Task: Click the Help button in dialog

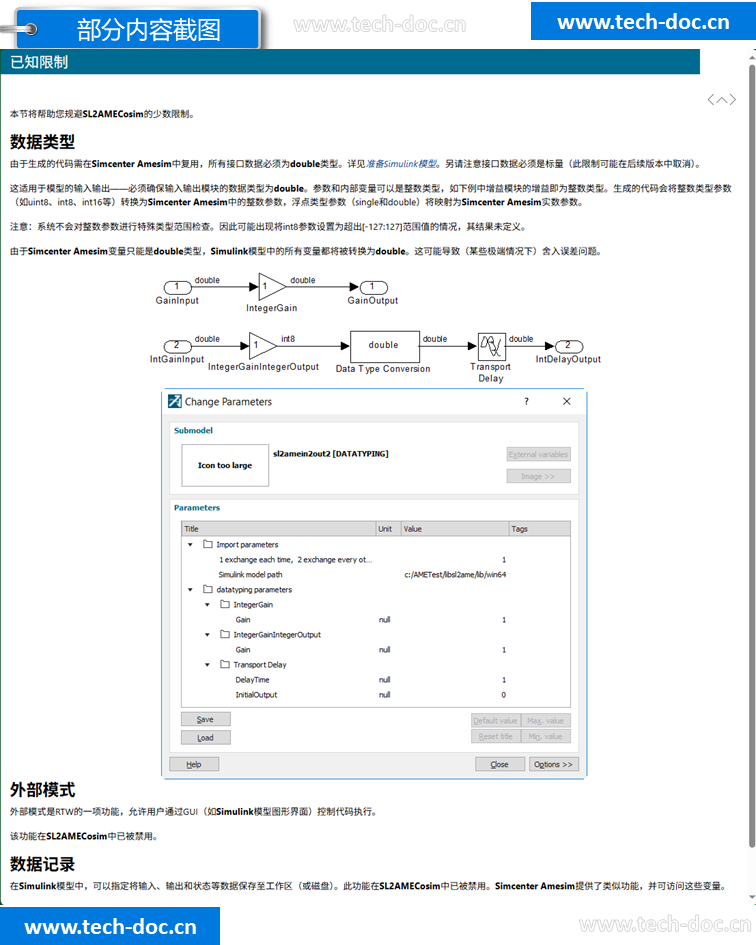Action: coord(194,764)
